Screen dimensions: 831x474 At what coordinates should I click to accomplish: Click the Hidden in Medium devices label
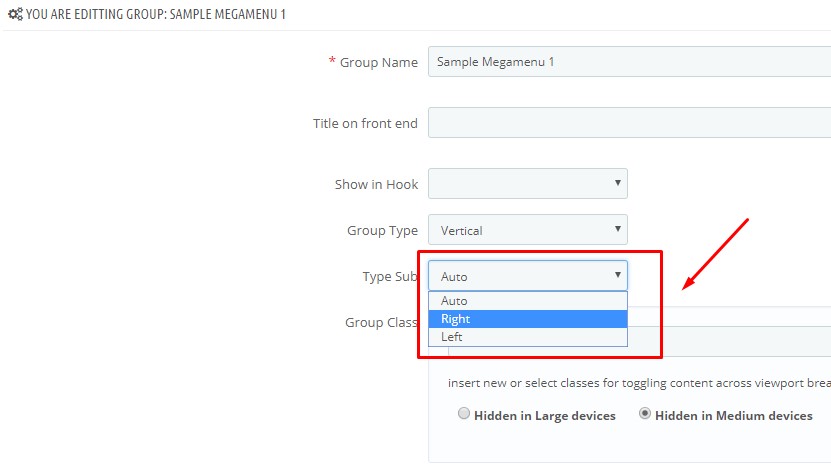coord(733,416)
